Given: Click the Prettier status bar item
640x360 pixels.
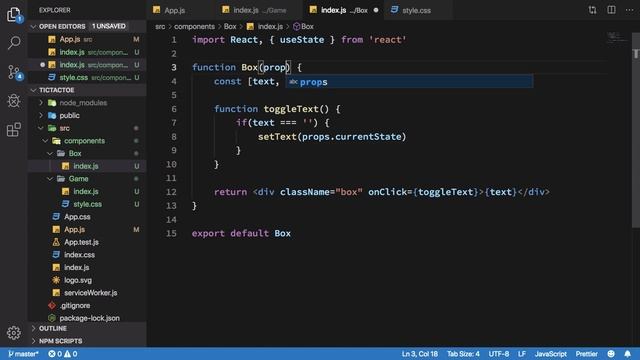Looking at the screenshot, I should [x=587, y=354].
